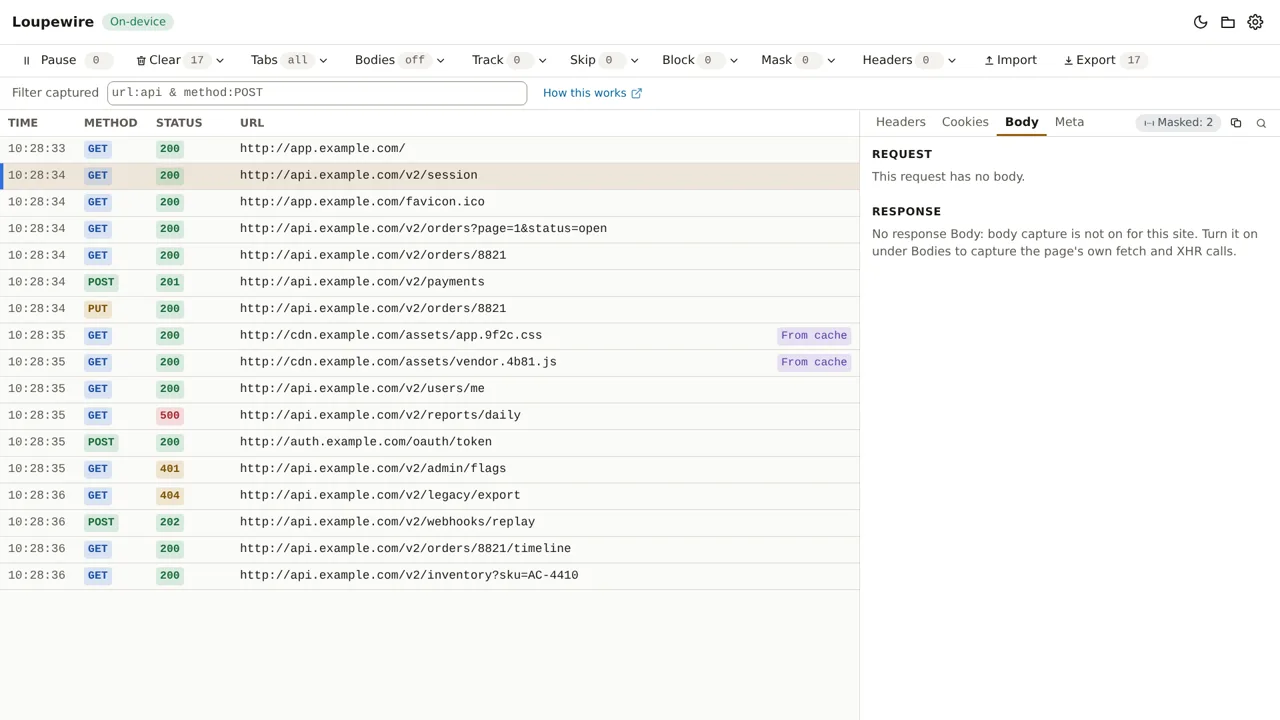The height and width of the screenshot is (720, 1280).
Task: Click the 404 status badge
Action: 170,496
